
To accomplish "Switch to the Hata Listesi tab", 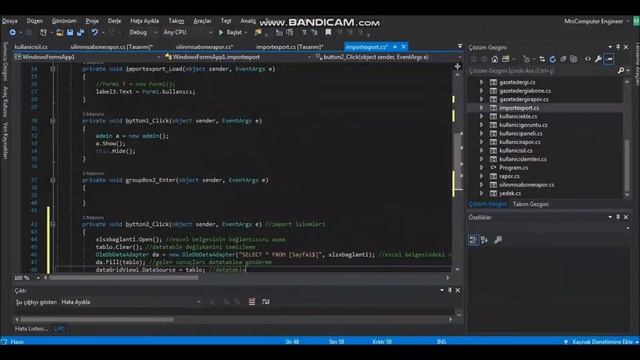I will 31,329.
